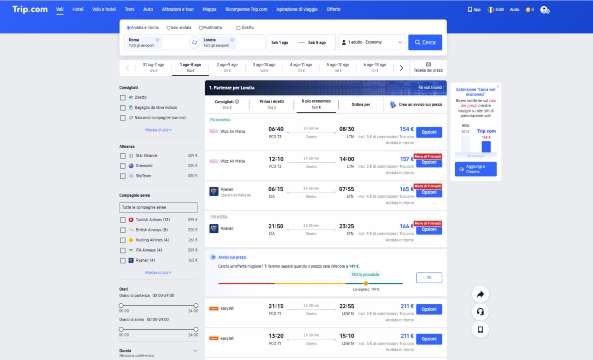Expand the Ordina per sorting dropdown
The width and height of the screenshot is (593, 360).
(361, 104)
